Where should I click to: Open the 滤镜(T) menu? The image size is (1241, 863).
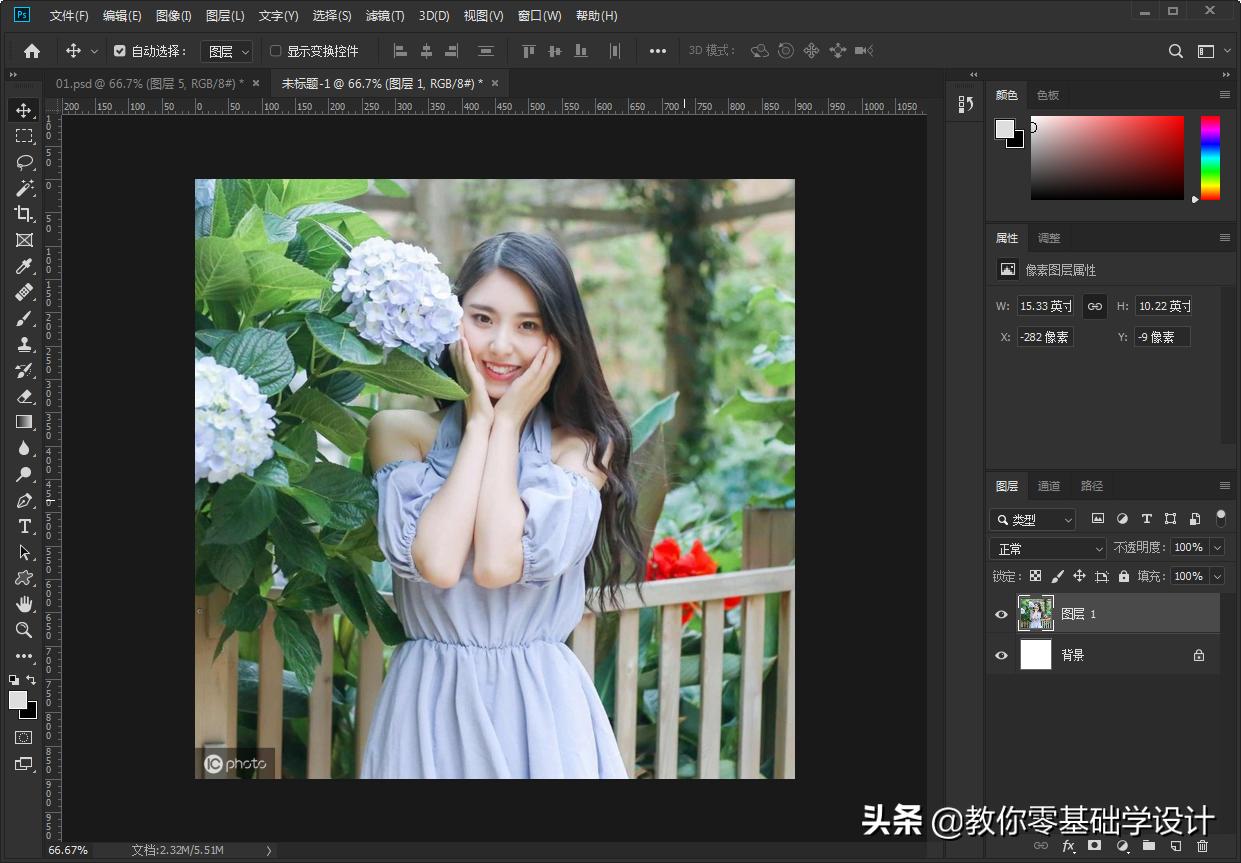385,16
